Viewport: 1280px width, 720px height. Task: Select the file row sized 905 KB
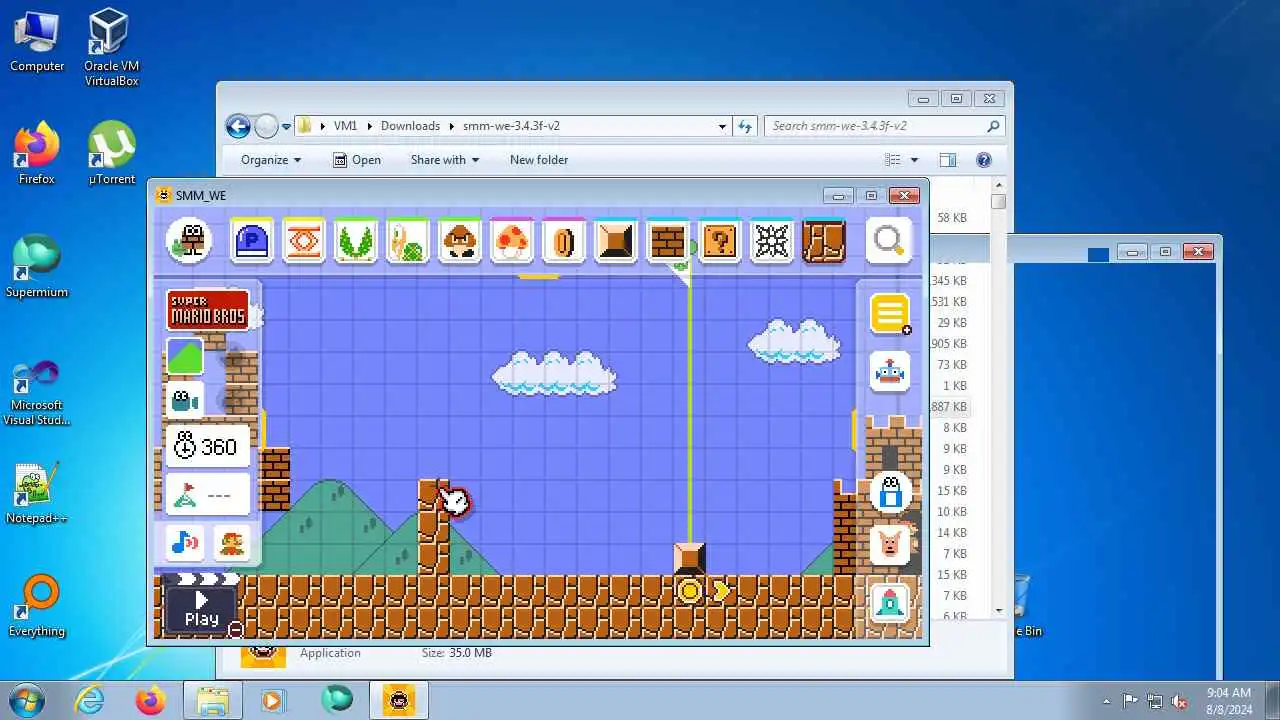tap(949, 344)
